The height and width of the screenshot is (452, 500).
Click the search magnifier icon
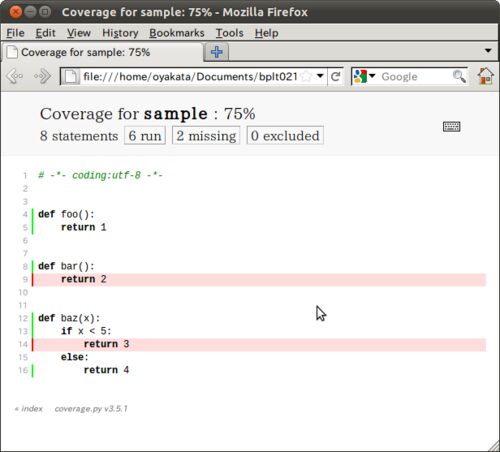[459, 76]
